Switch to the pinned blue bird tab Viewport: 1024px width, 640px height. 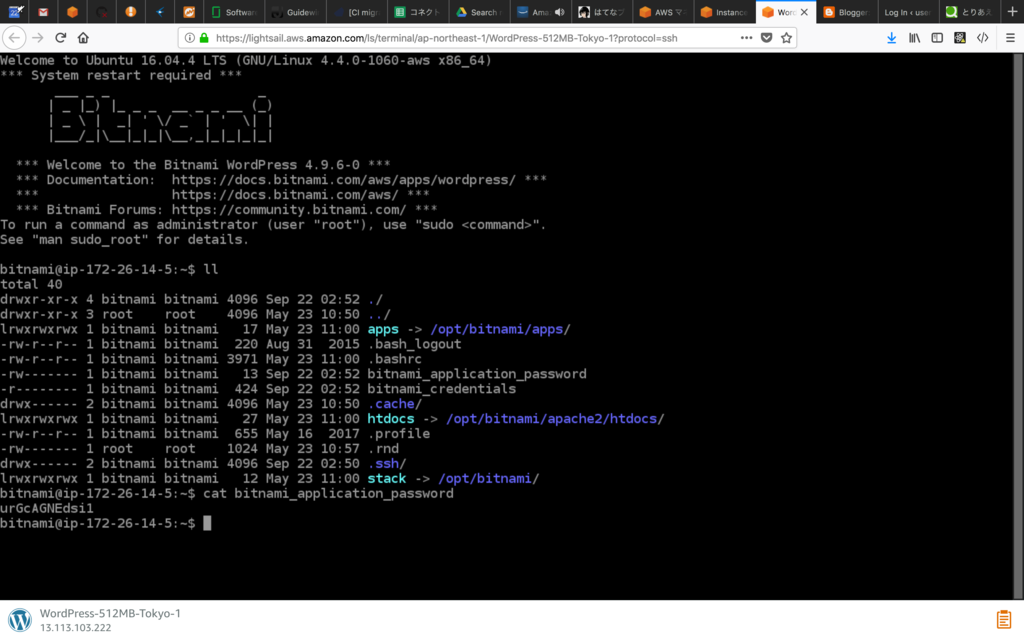tap(160, 12)
